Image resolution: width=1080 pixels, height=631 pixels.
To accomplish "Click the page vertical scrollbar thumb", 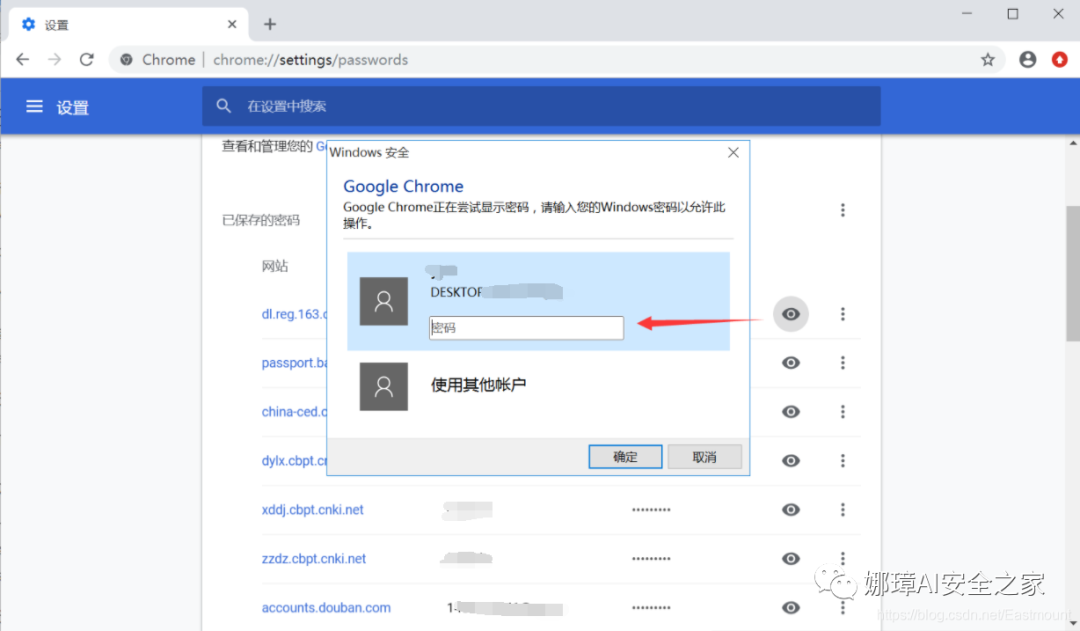I will (x=1073, y=273).
